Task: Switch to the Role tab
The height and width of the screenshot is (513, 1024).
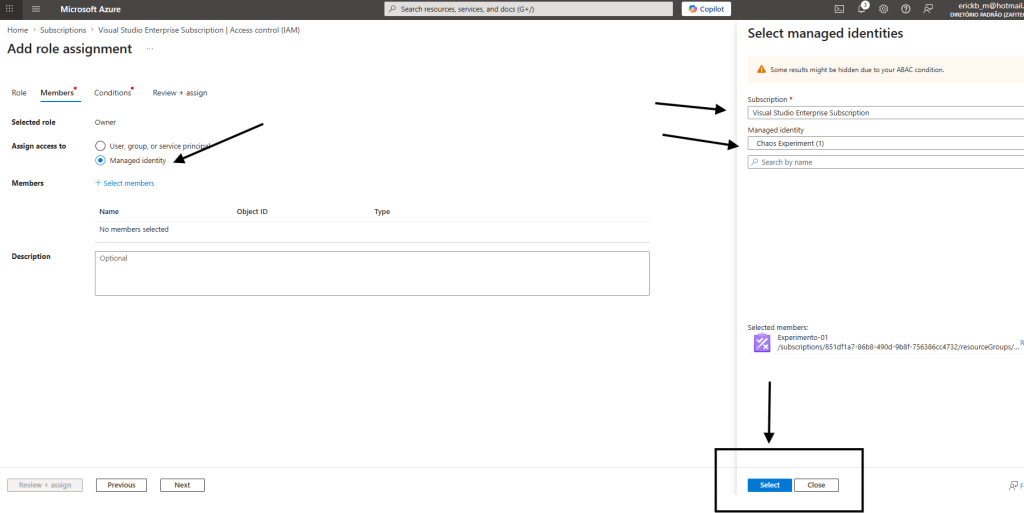Action: (19, 93)
